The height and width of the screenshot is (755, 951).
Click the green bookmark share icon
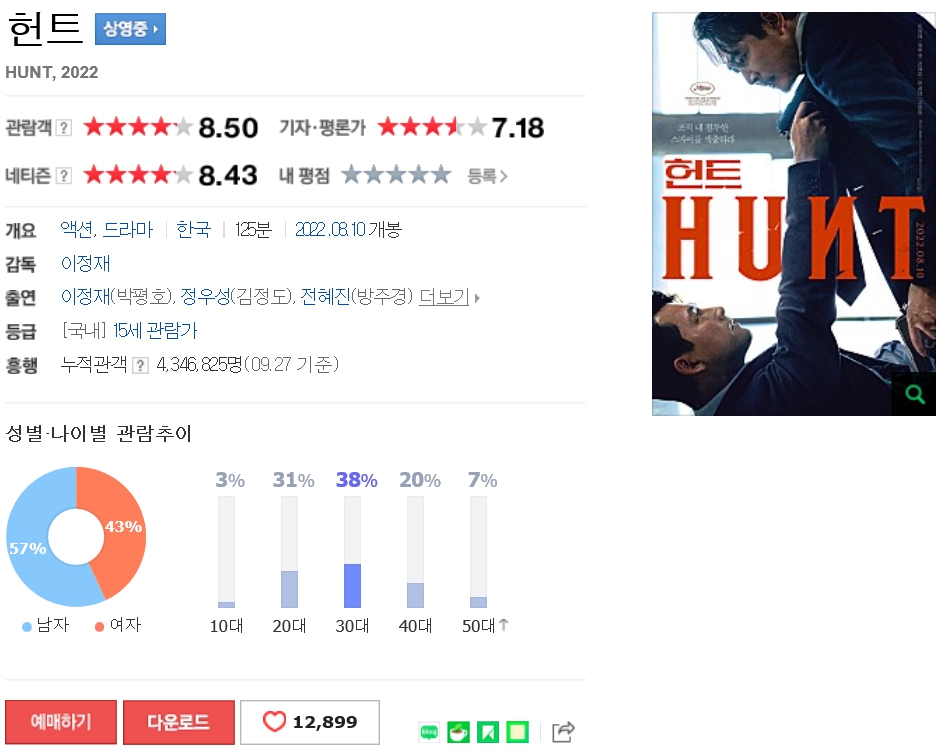tap(488, 732)
